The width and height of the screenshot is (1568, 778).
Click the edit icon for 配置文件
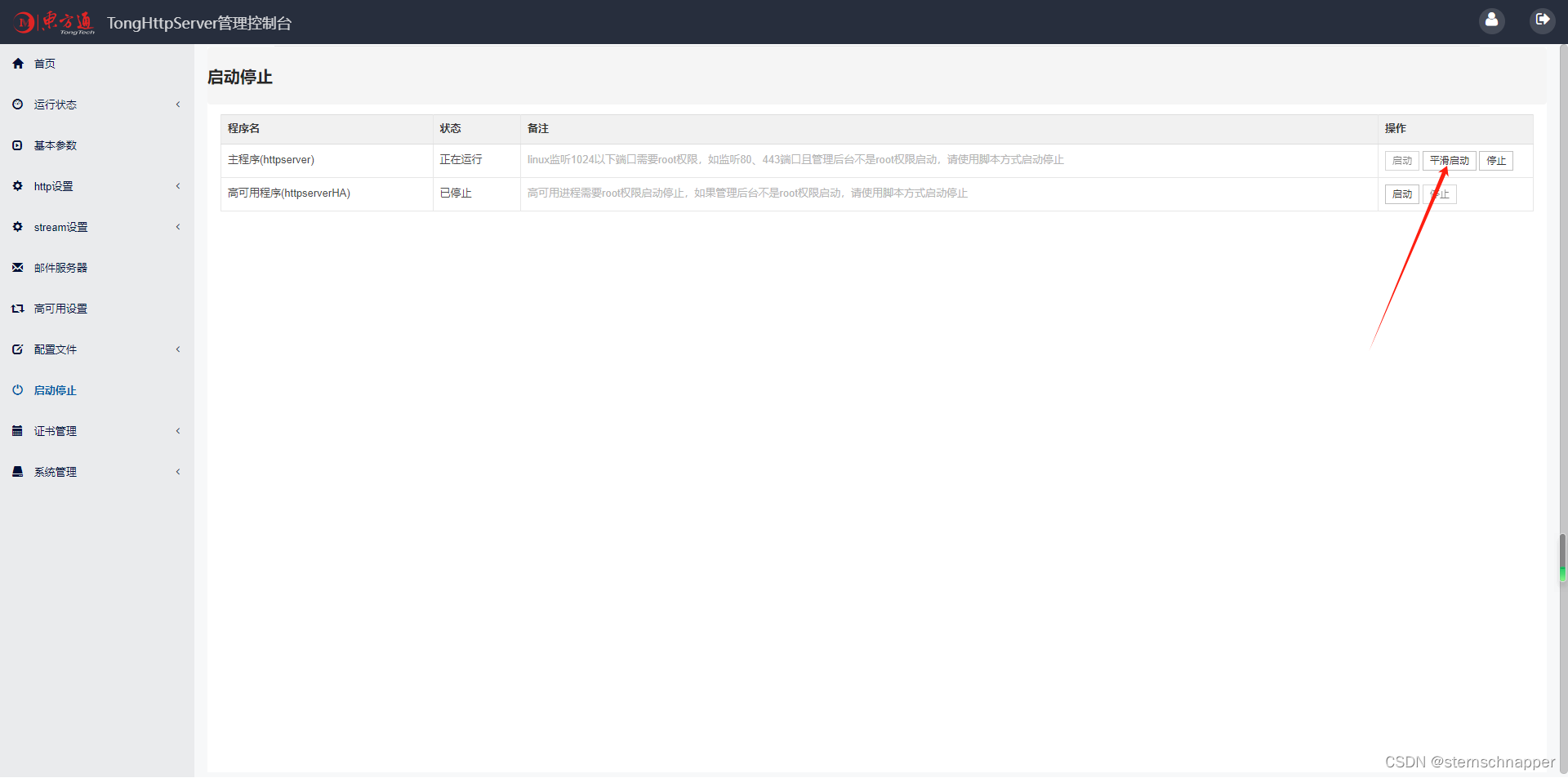click(18, 349)
